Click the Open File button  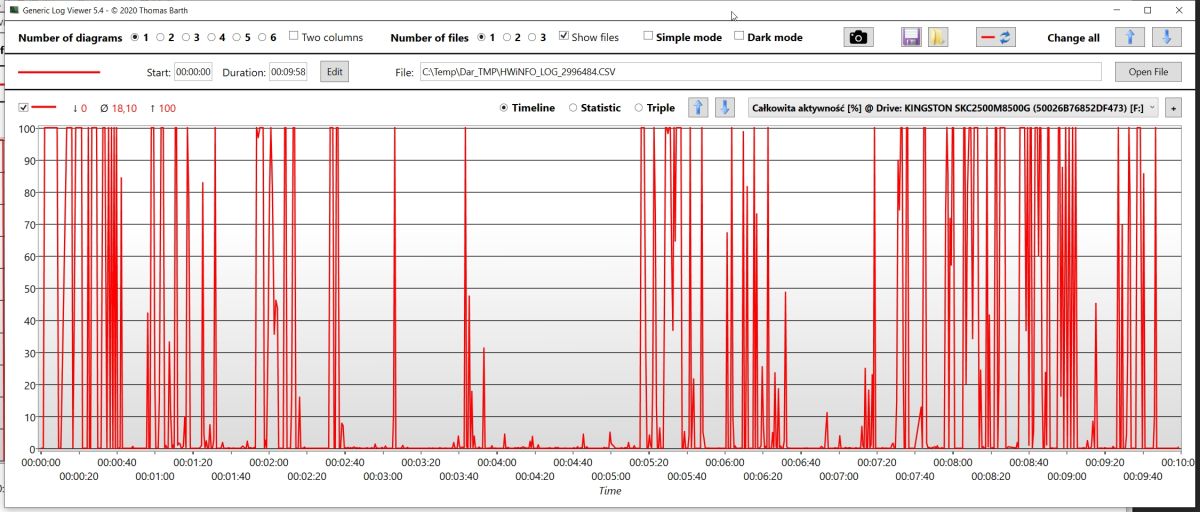click(1148, 72)
